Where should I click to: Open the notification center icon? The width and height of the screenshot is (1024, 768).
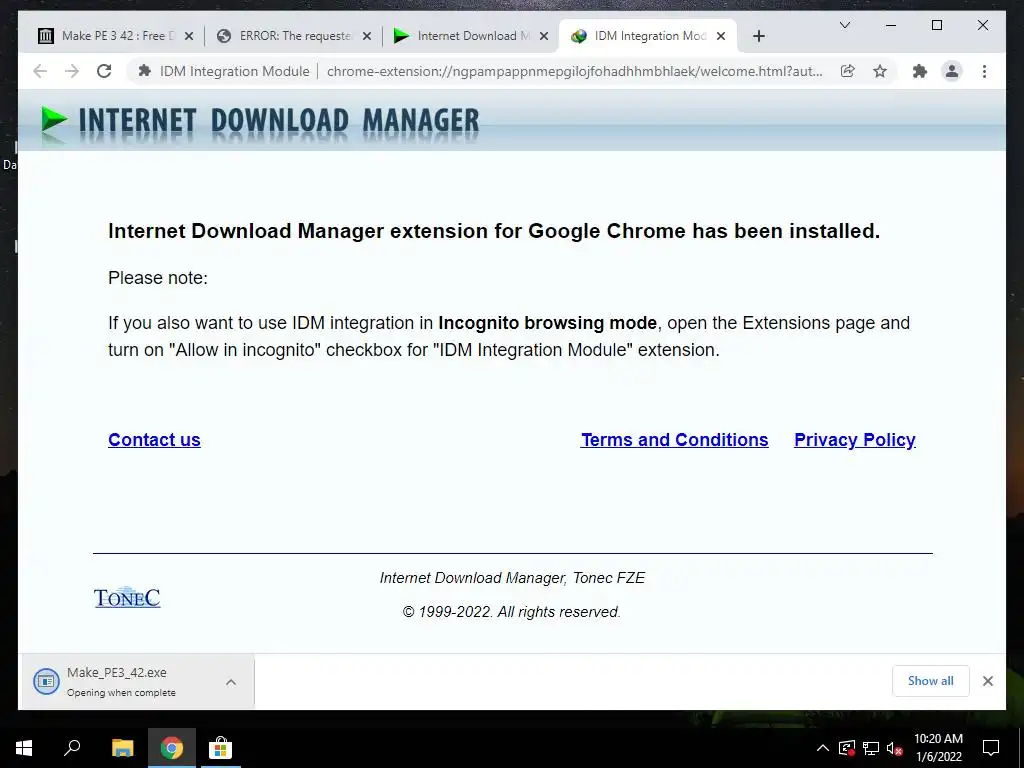(991, 748)
